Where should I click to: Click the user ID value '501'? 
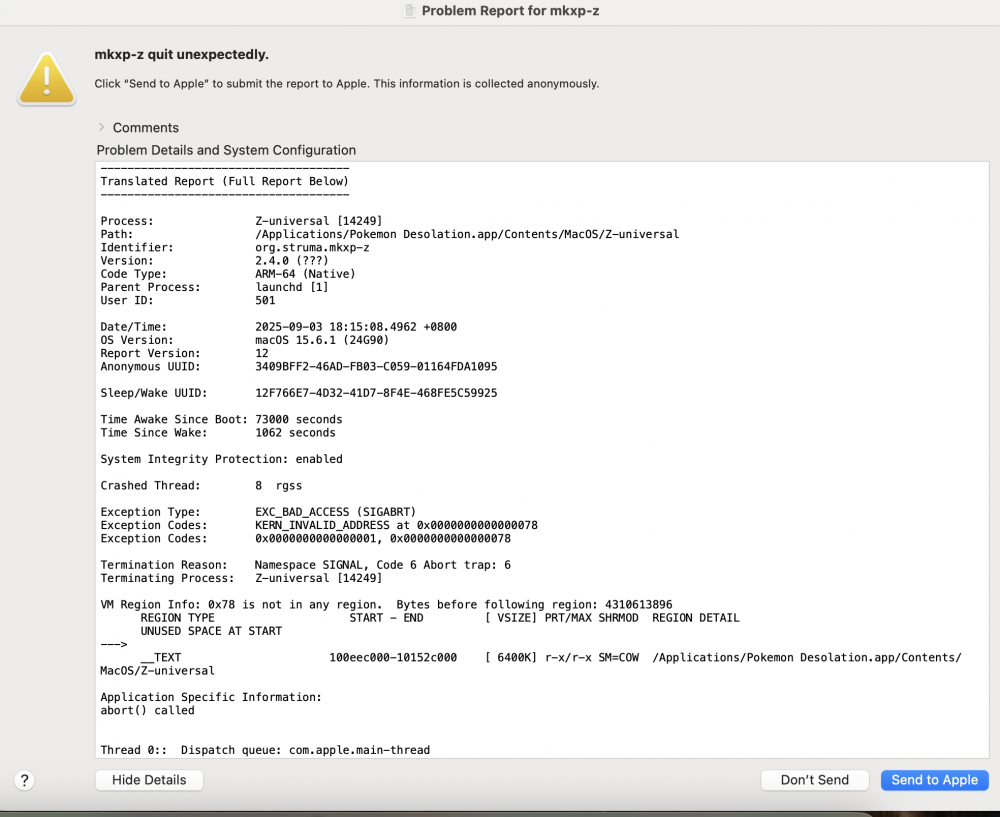point(265,300)
